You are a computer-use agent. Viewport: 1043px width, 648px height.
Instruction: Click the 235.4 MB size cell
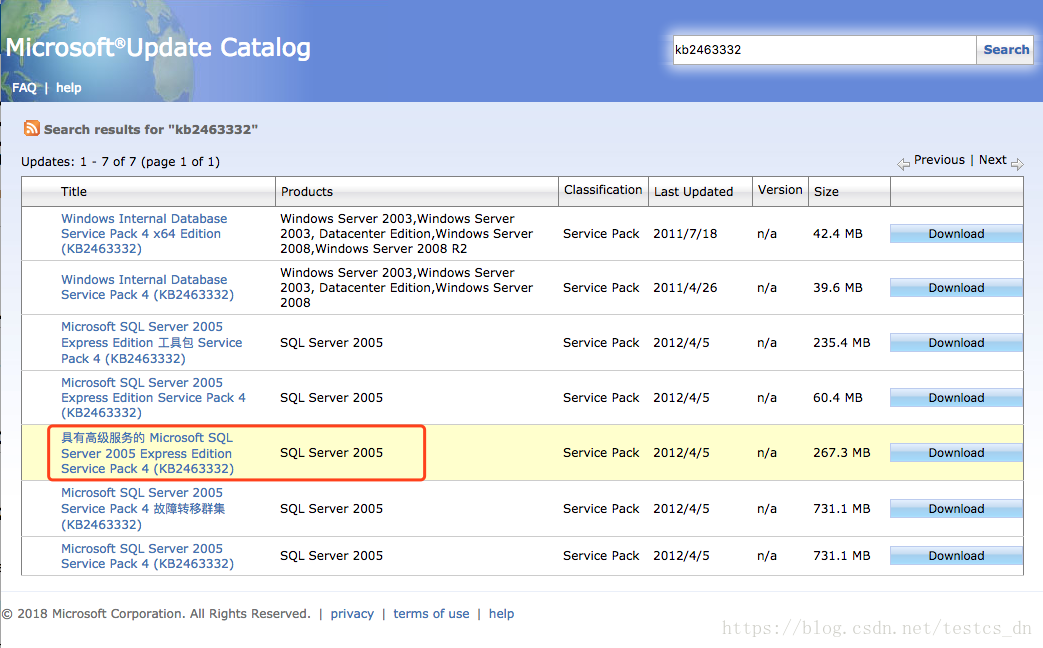click(x=841, y=343)
